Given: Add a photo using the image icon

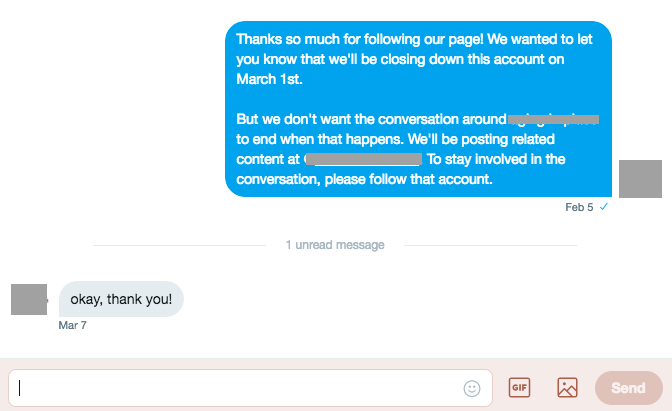Looking at the screenshot, I should point(567,387).
